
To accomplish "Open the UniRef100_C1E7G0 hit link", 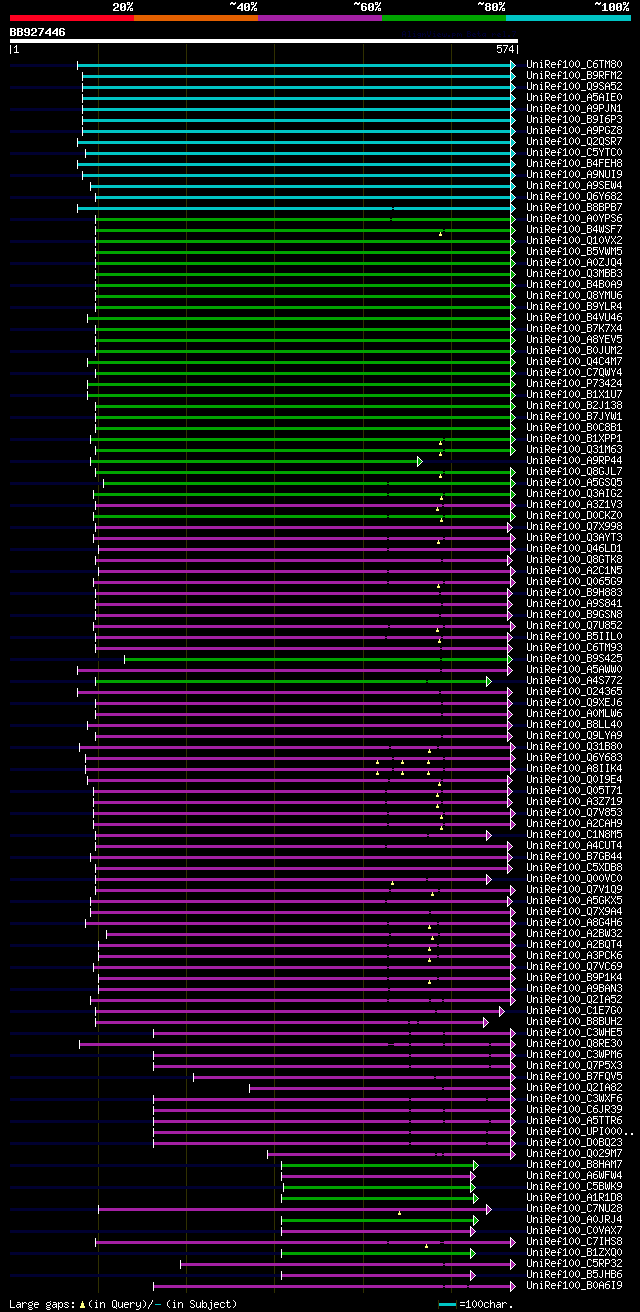I will (574, 1011).
